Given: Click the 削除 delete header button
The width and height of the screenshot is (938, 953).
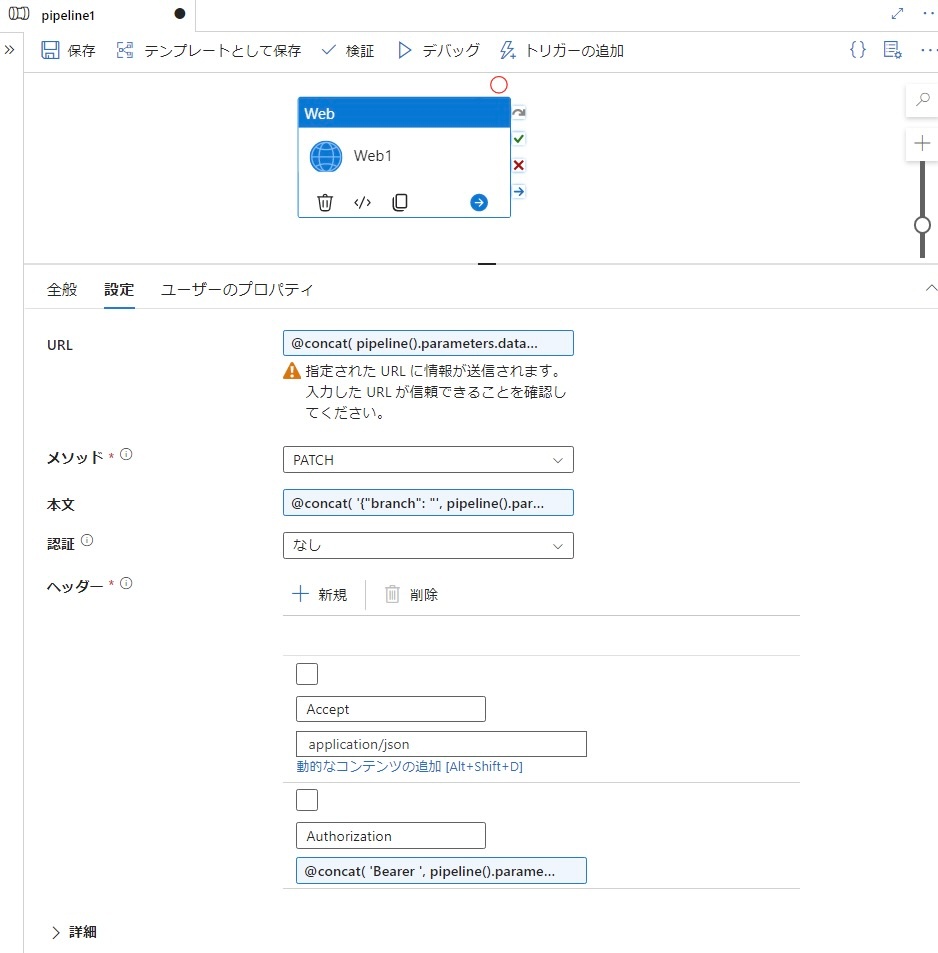Looking at the screenshot, I should 412,594.
